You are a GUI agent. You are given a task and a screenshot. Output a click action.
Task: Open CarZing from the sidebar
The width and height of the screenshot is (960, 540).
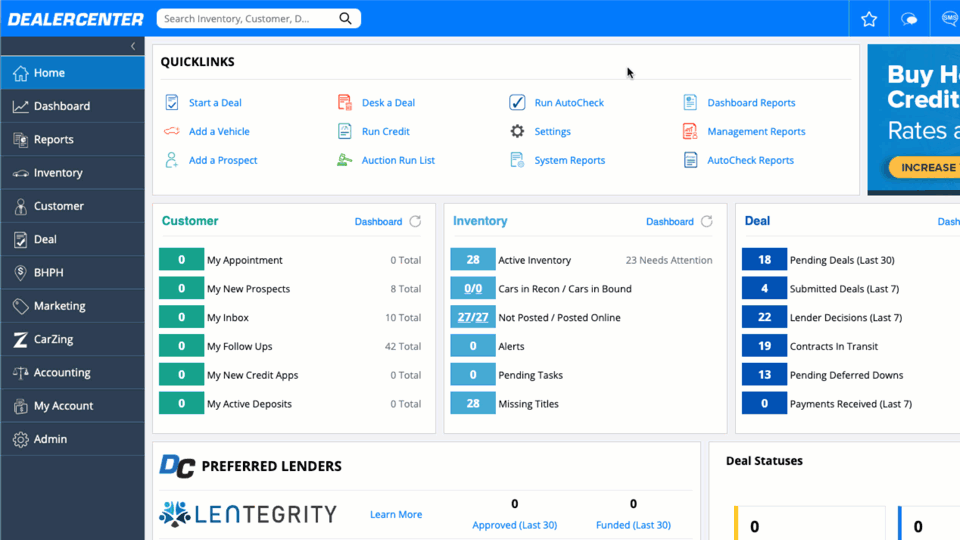pos(73,339)
